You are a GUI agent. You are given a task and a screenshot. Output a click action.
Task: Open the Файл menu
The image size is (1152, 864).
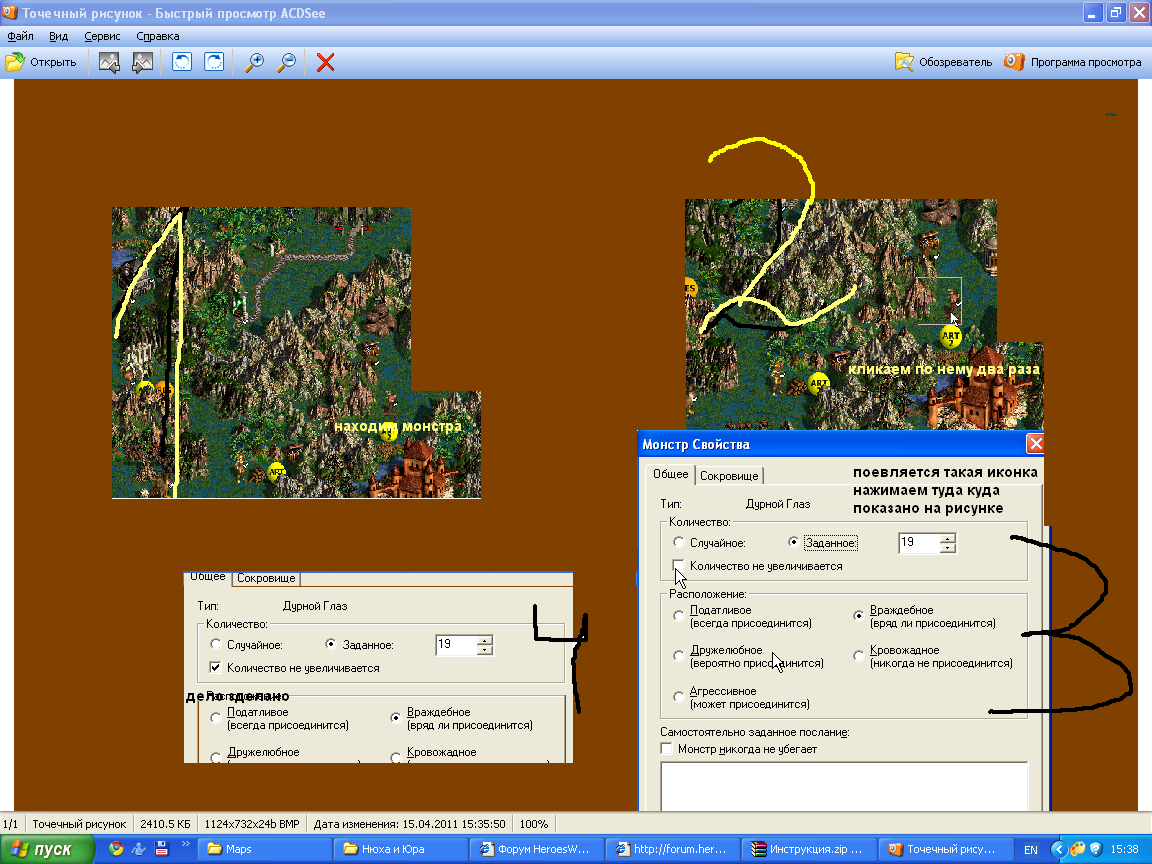coord(21,36)
